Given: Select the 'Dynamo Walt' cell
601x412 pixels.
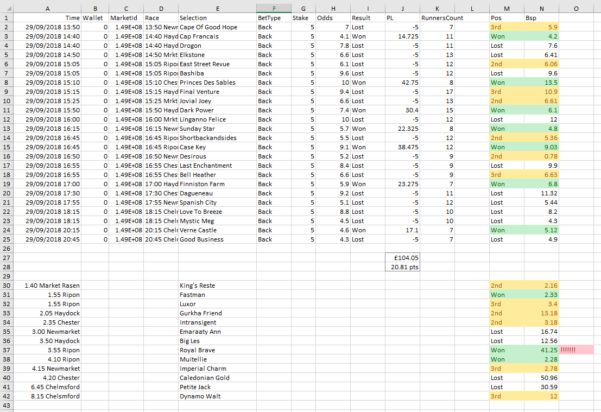Looking at the screenshot, I should (217, 396).
